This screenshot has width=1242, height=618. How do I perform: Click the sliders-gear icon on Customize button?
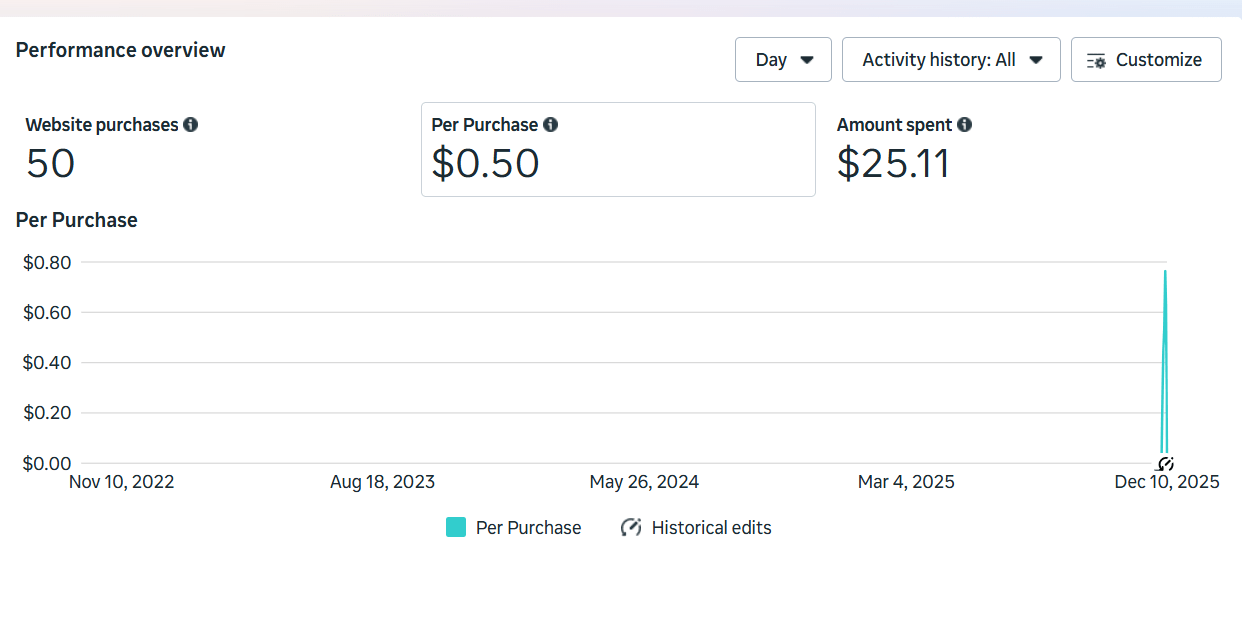[x=1096, y=61]
